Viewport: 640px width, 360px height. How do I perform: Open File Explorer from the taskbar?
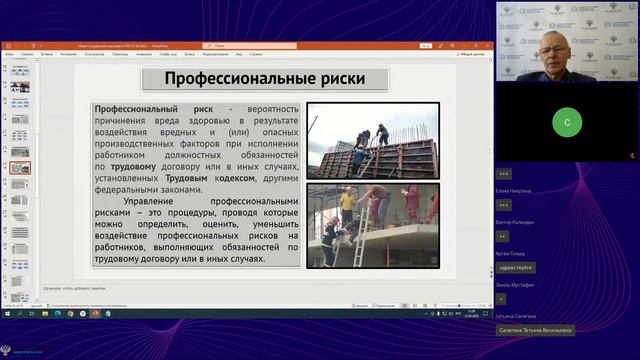pos(45,313)
